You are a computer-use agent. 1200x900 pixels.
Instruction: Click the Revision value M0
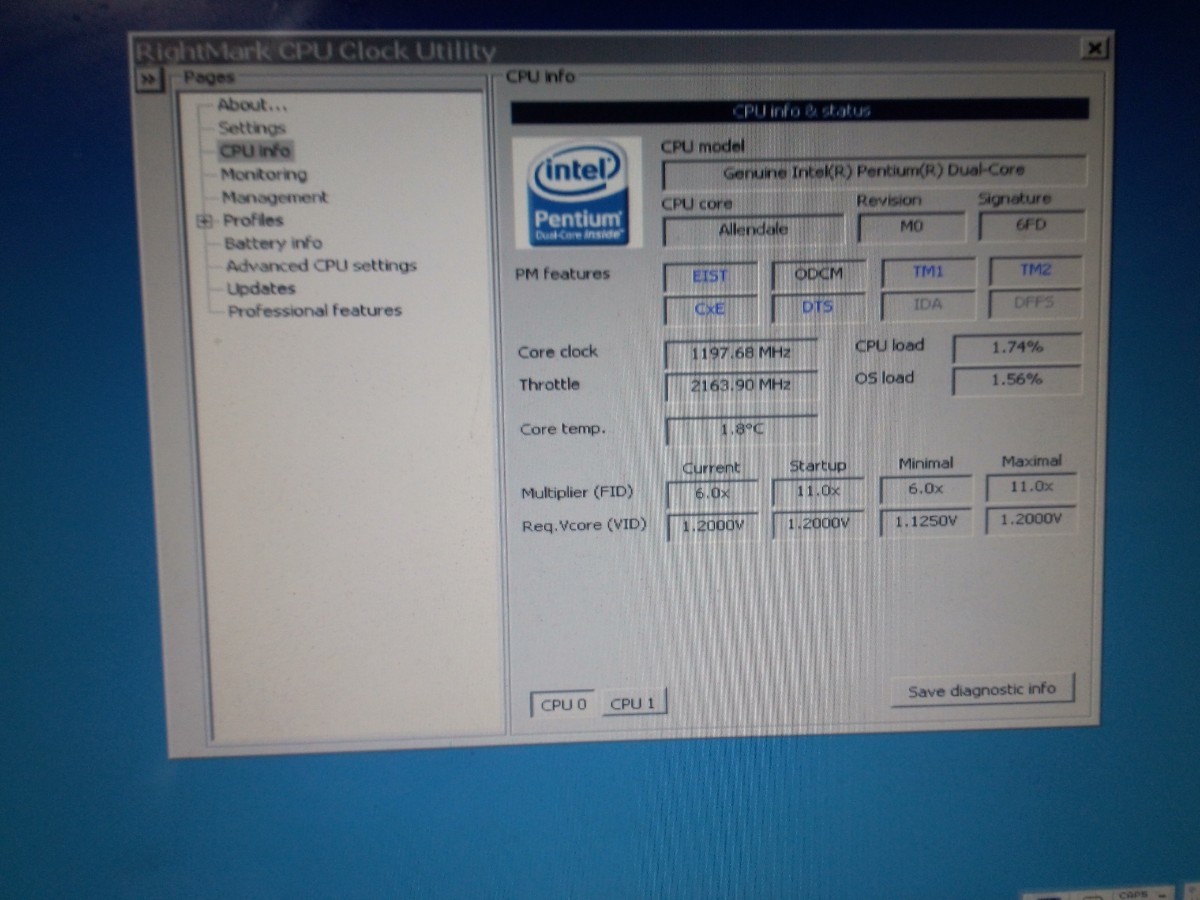911,226
